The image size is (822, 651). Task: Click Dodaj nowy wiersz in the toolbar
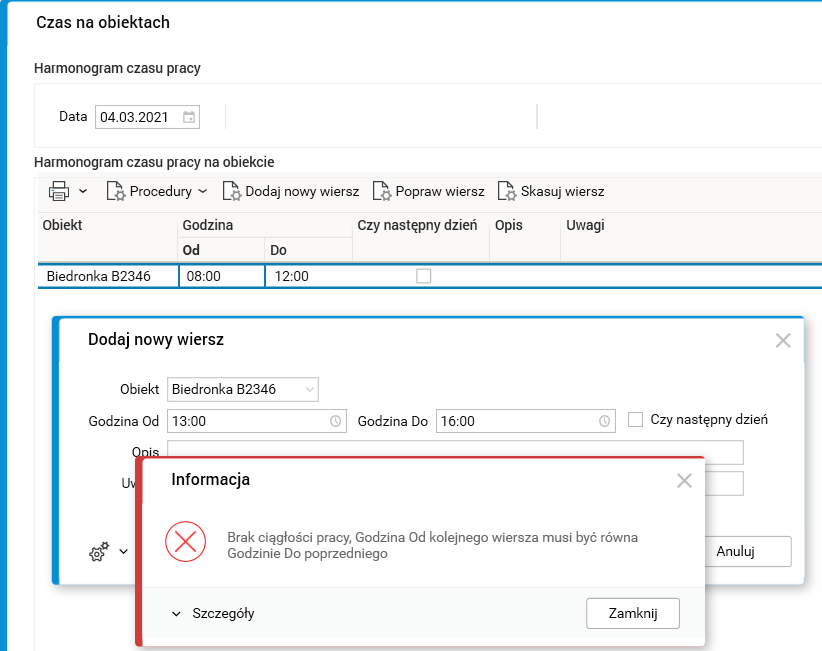291,191
